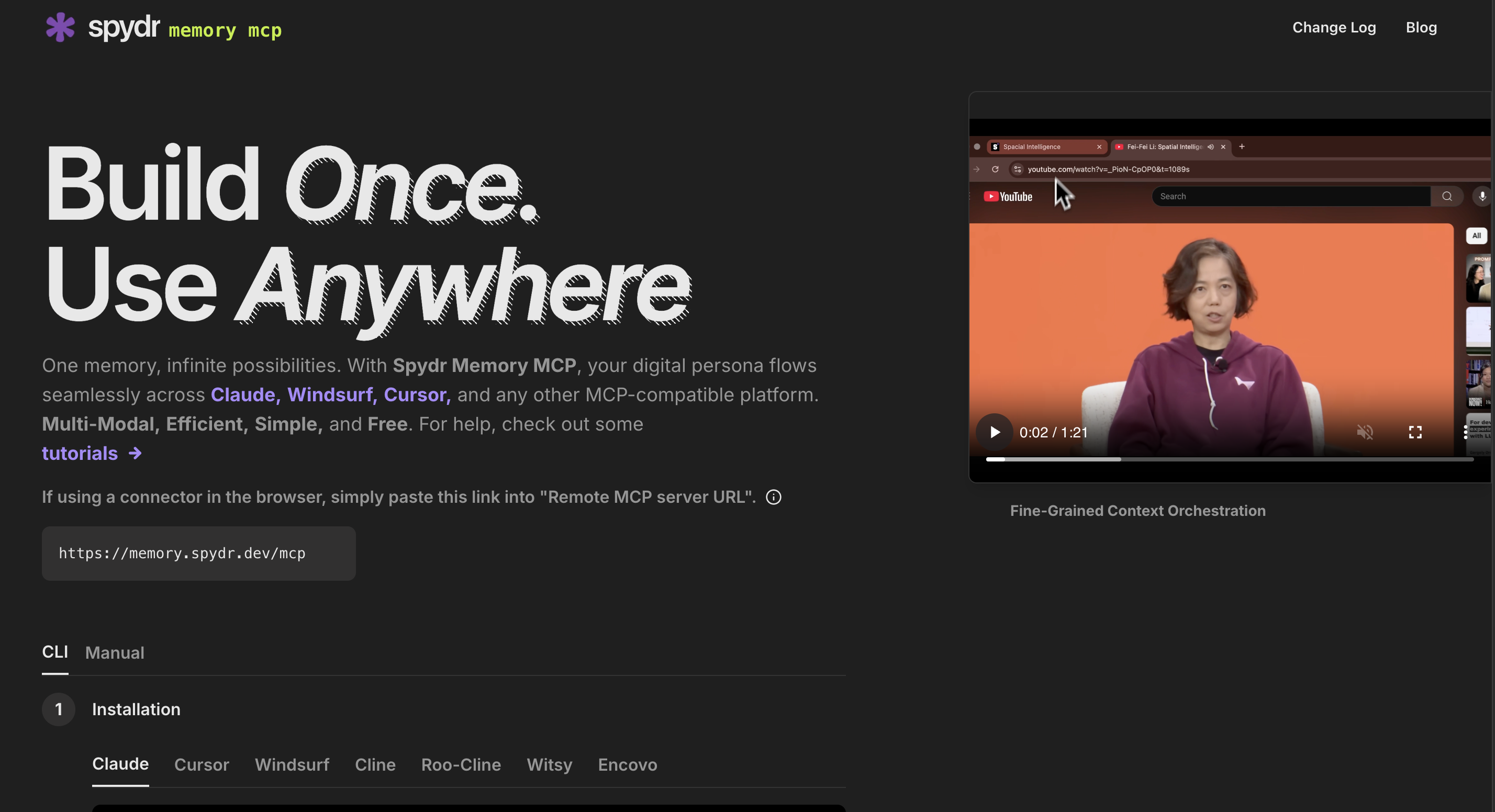Select the Roo-Cline installation tab
Viewport: 1495px width, 812px height.
[x=461, y=765]
